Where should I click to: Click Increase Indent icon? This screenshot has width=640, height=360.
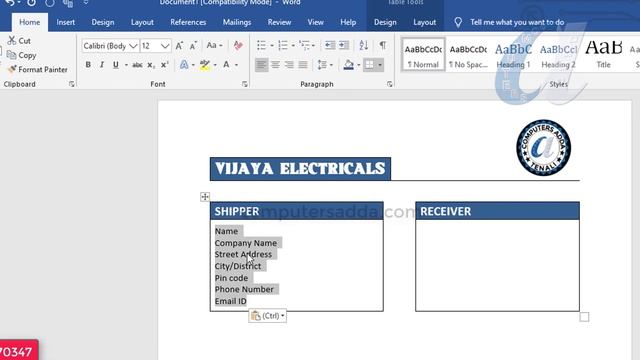[x=344, y=45]
